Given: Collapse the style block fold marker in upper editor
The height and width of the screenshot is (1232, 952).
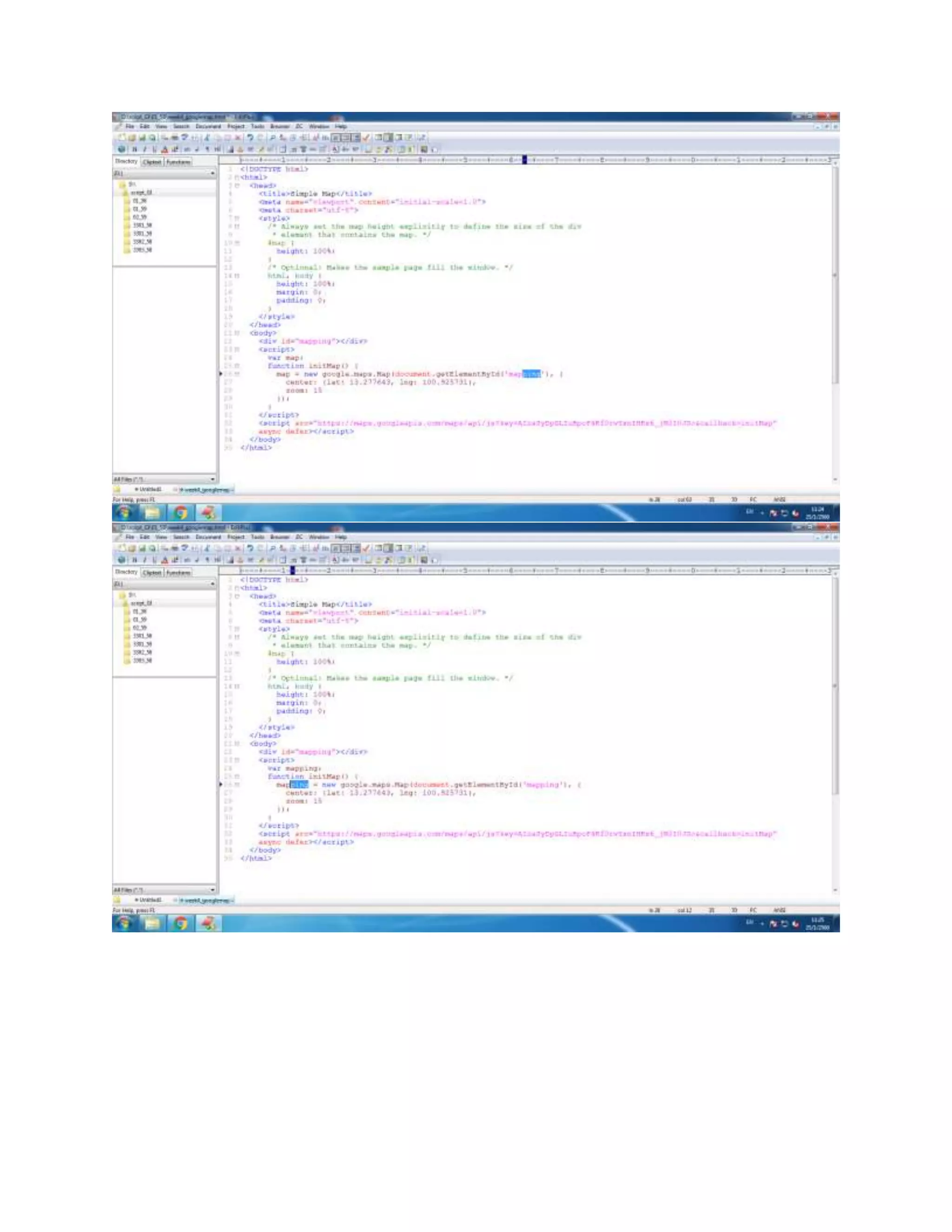Looking at the screenshot, I should [x=238, y=219].
